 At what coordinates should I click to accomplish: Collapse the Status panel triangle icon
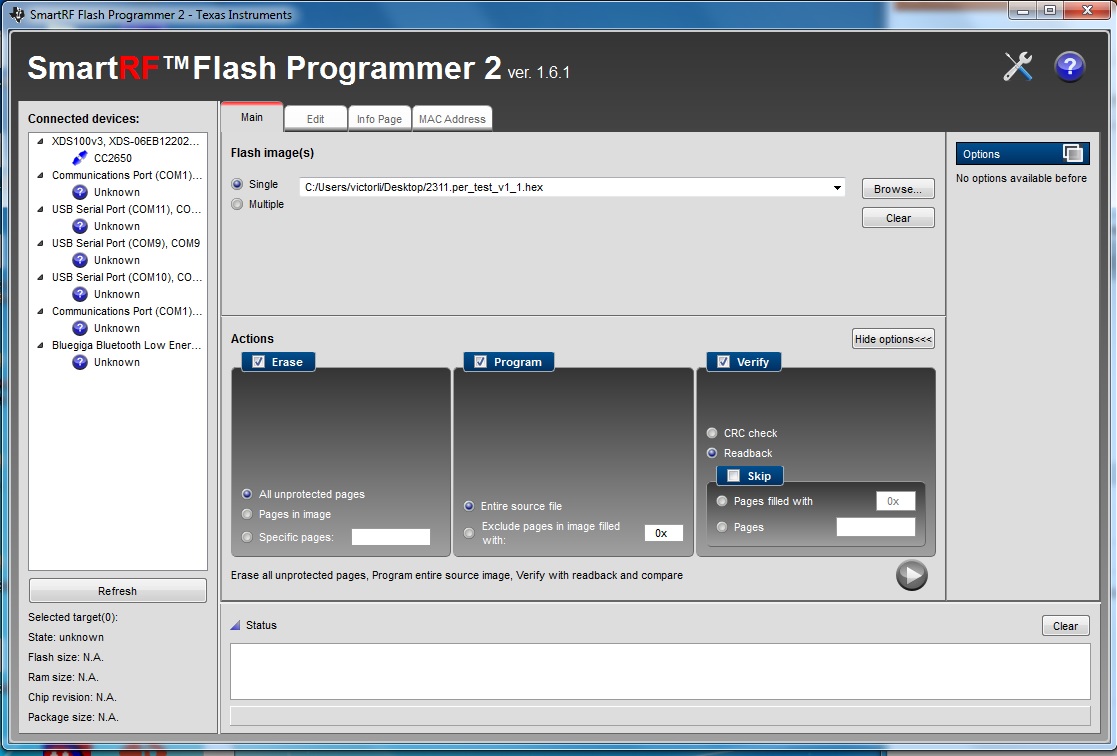click(235, 626)
